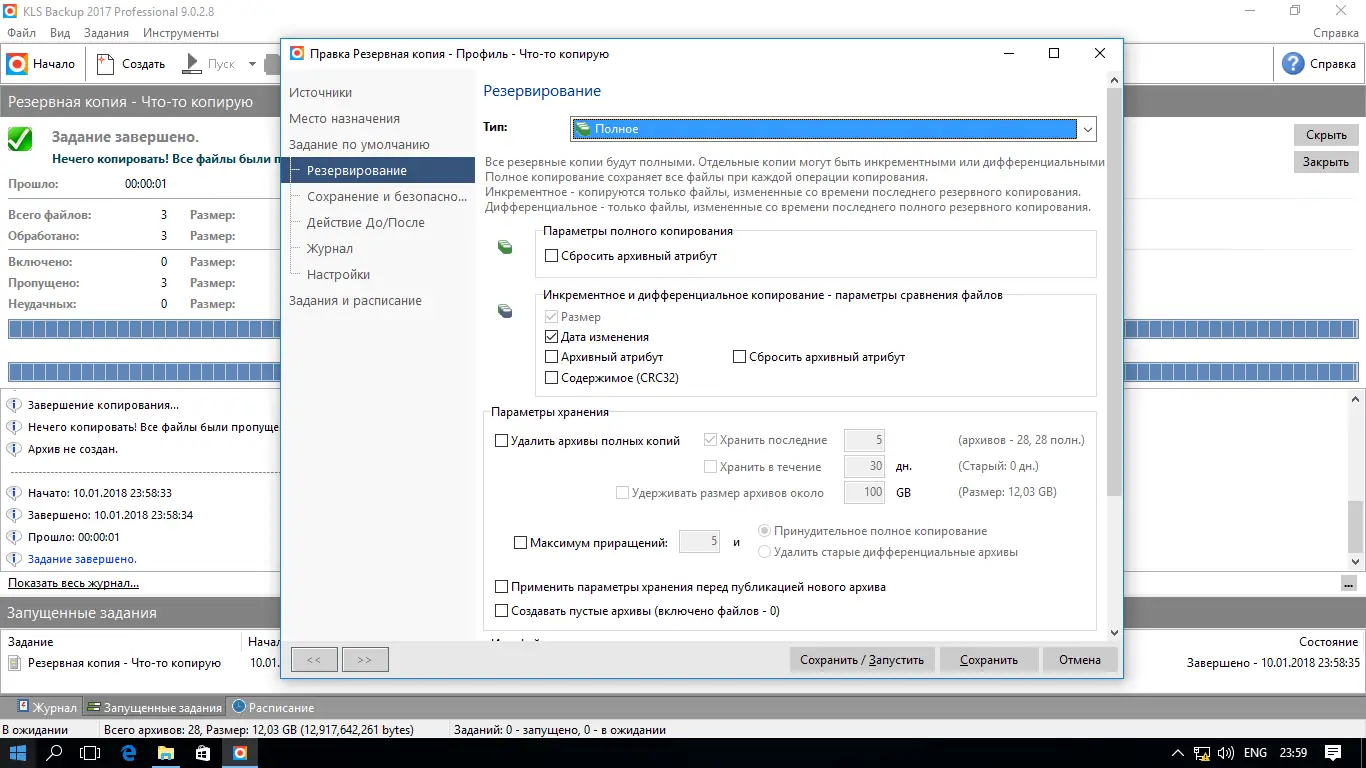Click the Пуск run icon in toolbar

193,64
